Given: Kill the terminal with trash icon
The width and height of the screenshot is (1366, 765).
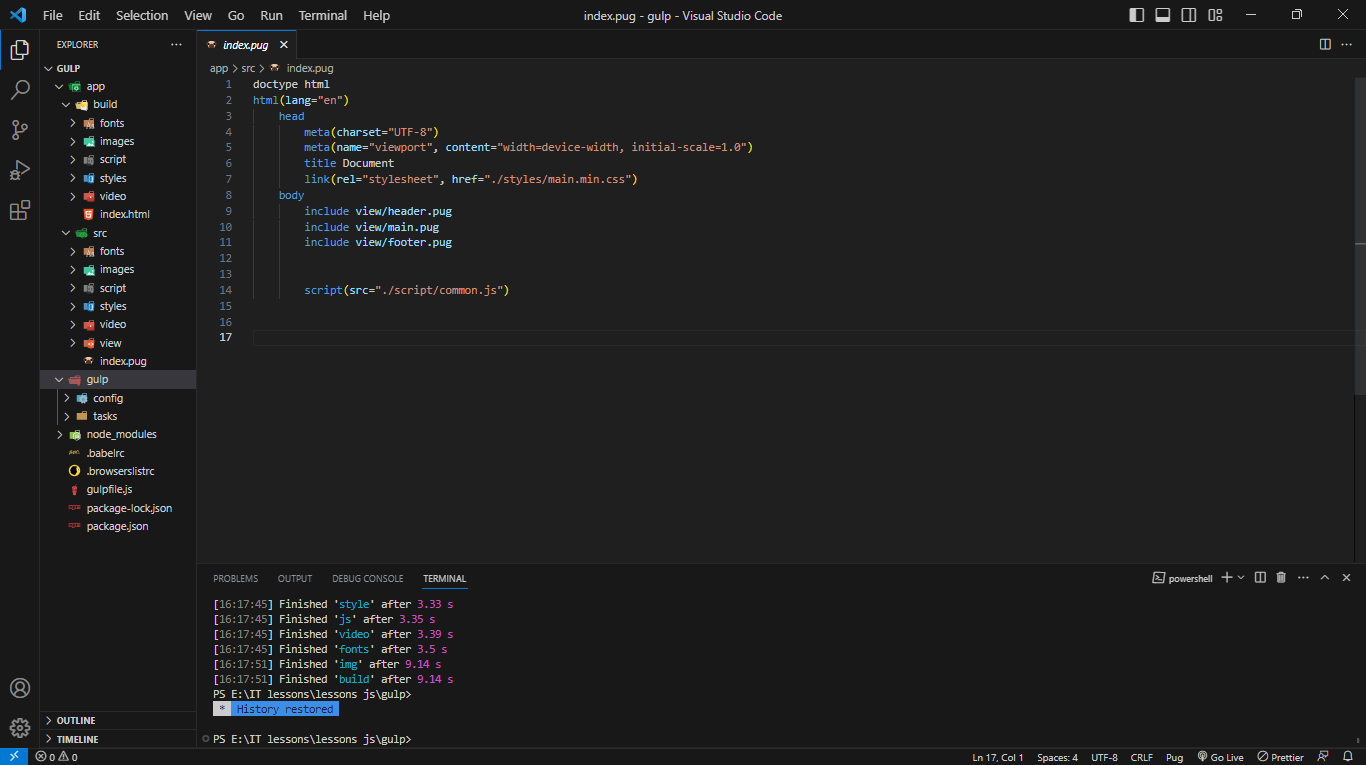Looking at the screenshot, I should click(1281, 578).
